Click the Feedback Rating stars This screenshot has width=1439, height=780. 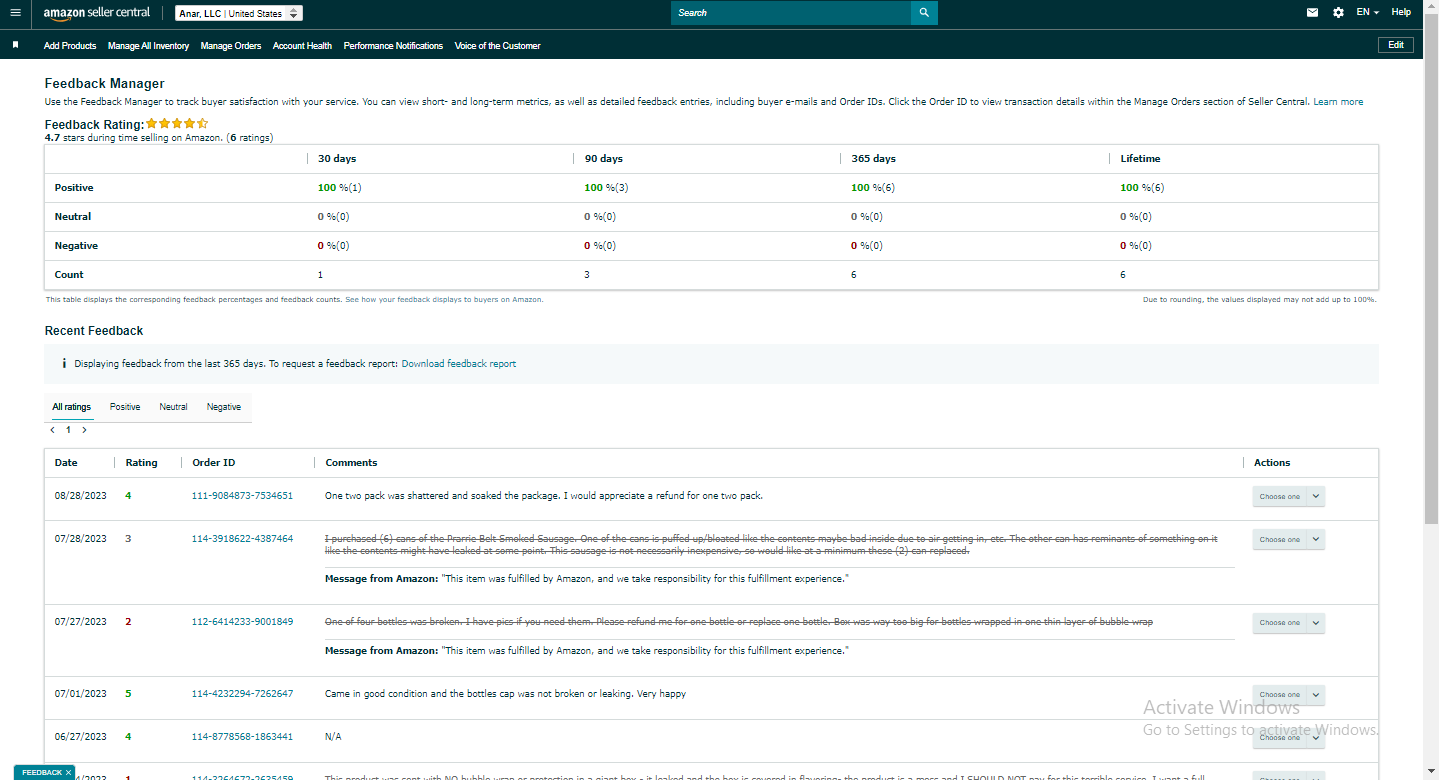click(x=177, y=124)
